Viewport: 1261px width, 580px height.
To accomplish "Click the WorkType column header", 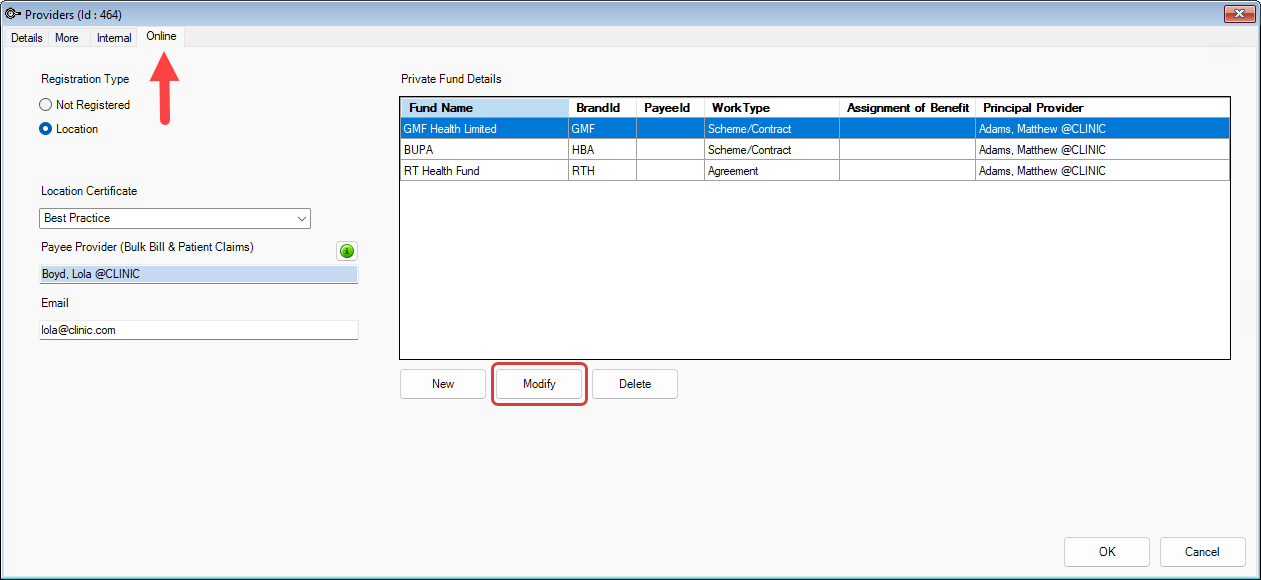I will click(772, 108).
